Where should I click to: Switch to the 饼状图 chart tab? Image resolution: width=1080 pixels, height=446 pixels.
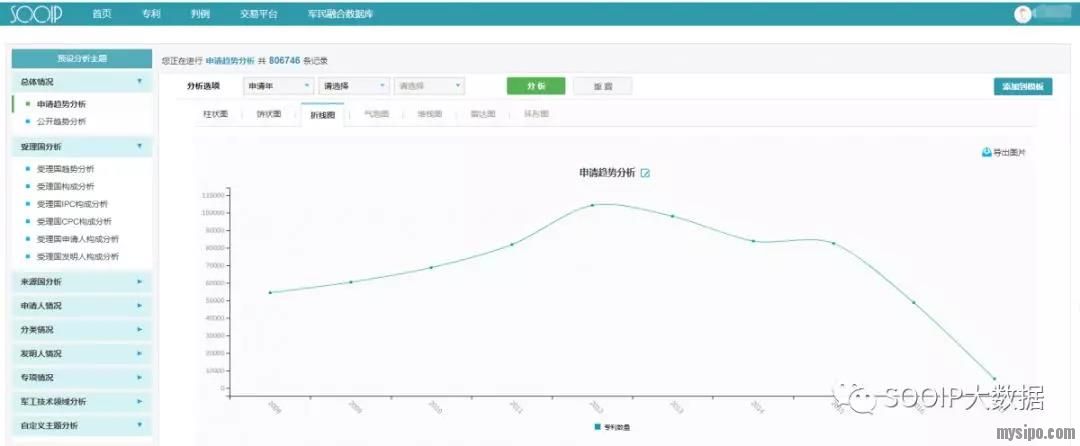[x=269, y=114]
